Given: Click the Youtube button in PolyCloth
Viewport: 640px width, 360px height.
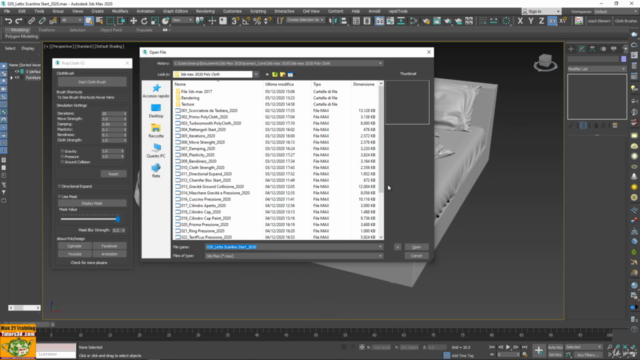Looking at the screenshot, I should click(x=75, y=254).
